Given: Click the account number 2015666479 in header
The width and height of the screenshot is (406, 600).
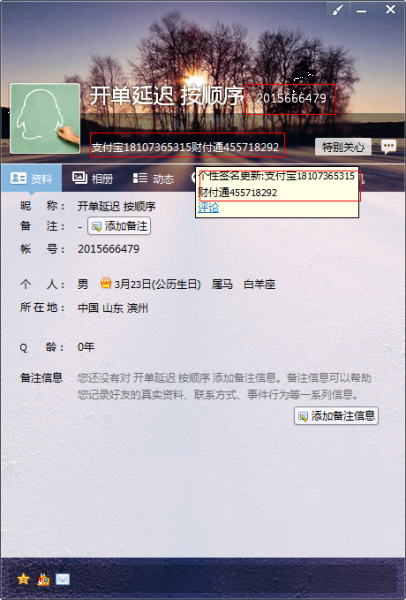Looking at the screenshot, I should click(x=291, y=98).
